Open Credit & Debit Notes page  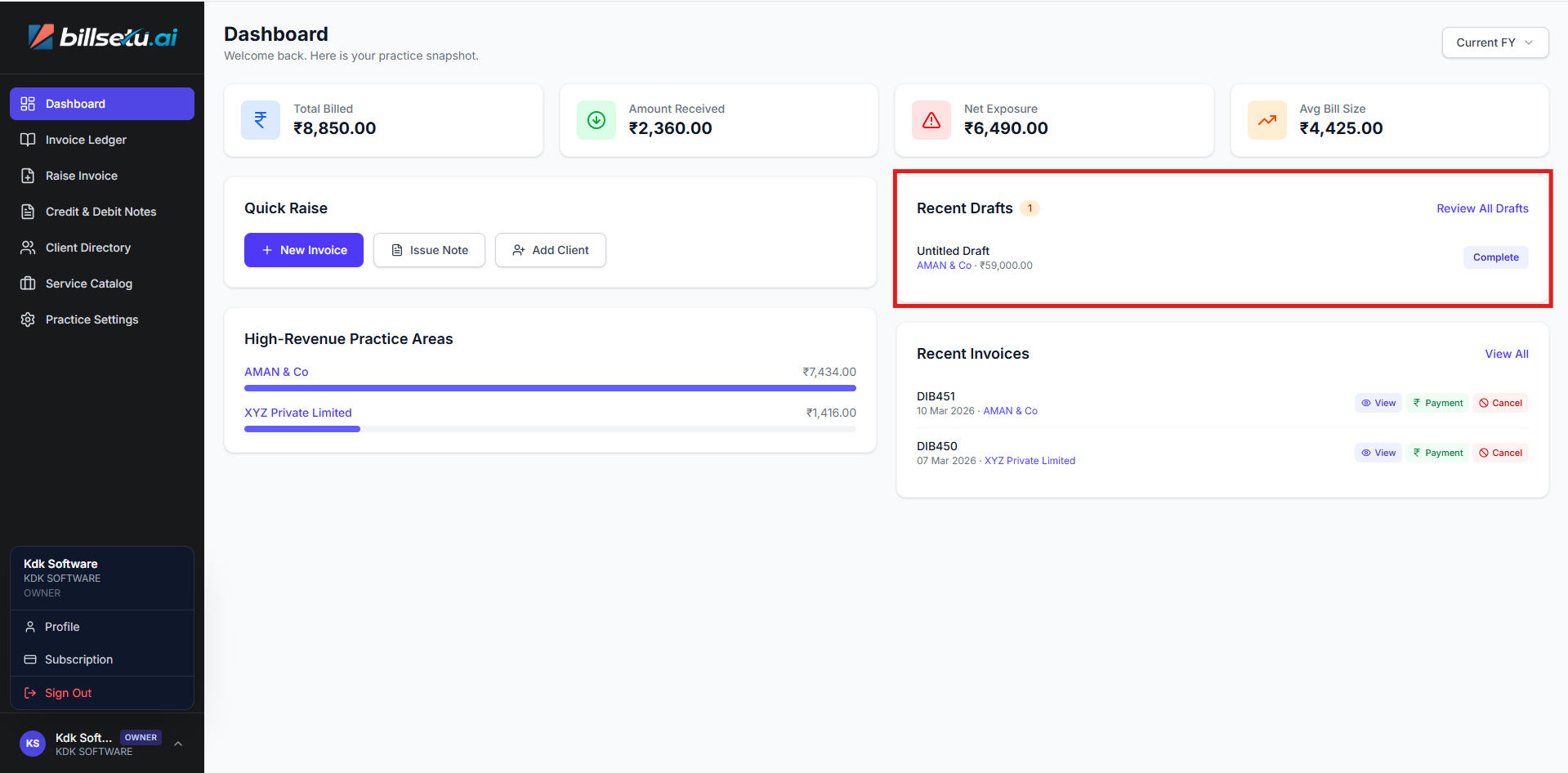pyautogui.click(x=101, y=212)
